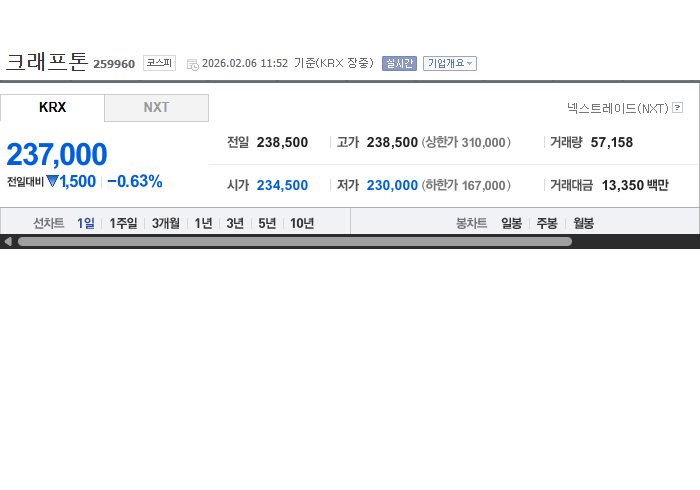Click the horizontal scrollbar thumb
The image size is (700, 490).
click(x=295, y=241)
